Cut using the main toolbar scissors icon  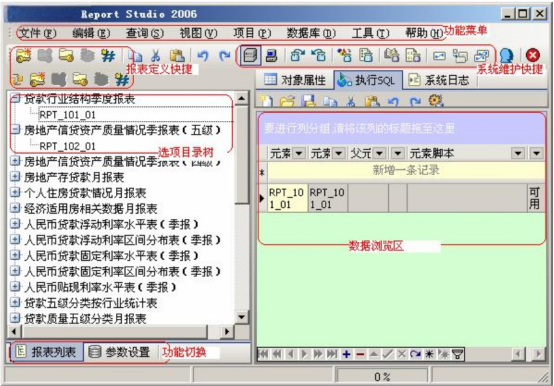click(155, 56)
